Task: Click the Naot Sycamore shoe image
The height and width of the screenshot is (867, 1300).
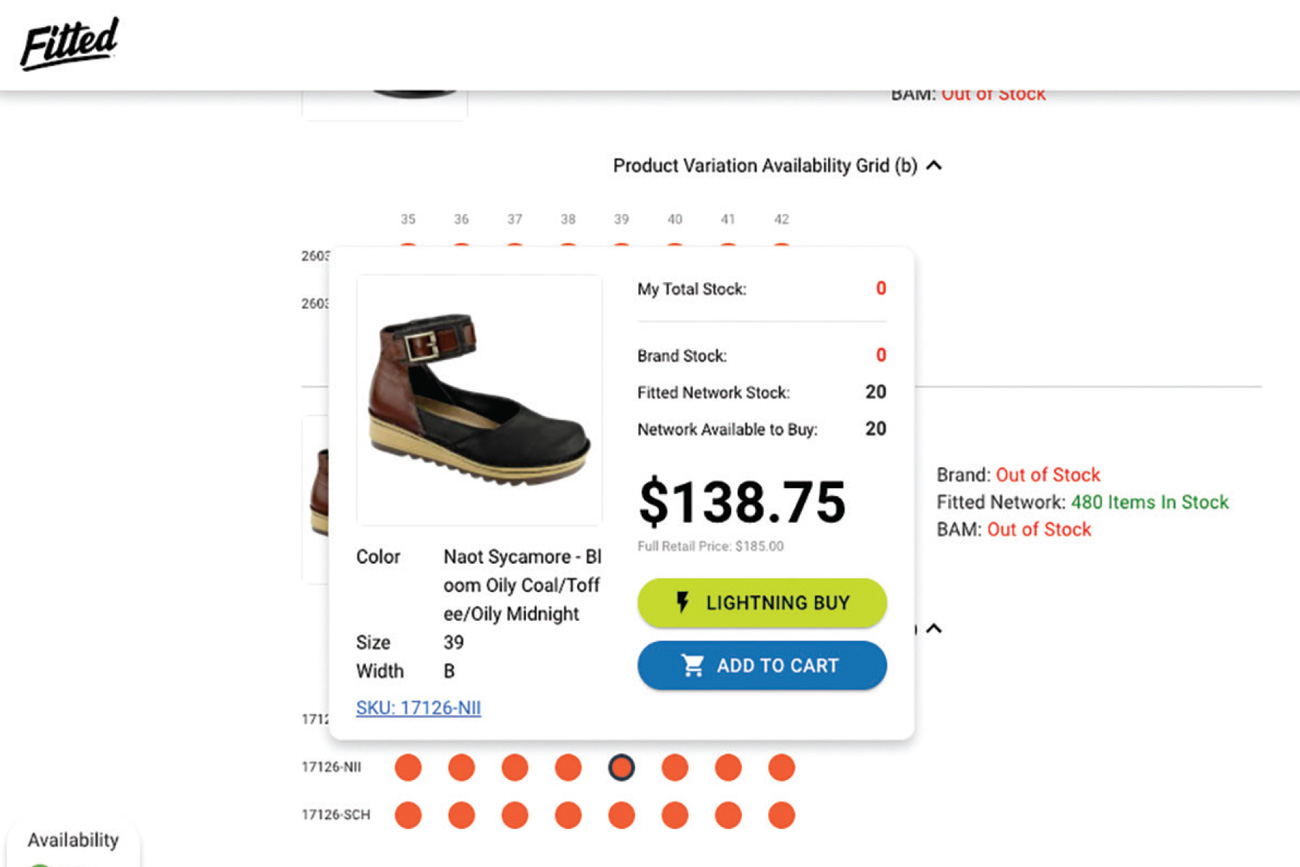Action: click(x=480, y=400)
